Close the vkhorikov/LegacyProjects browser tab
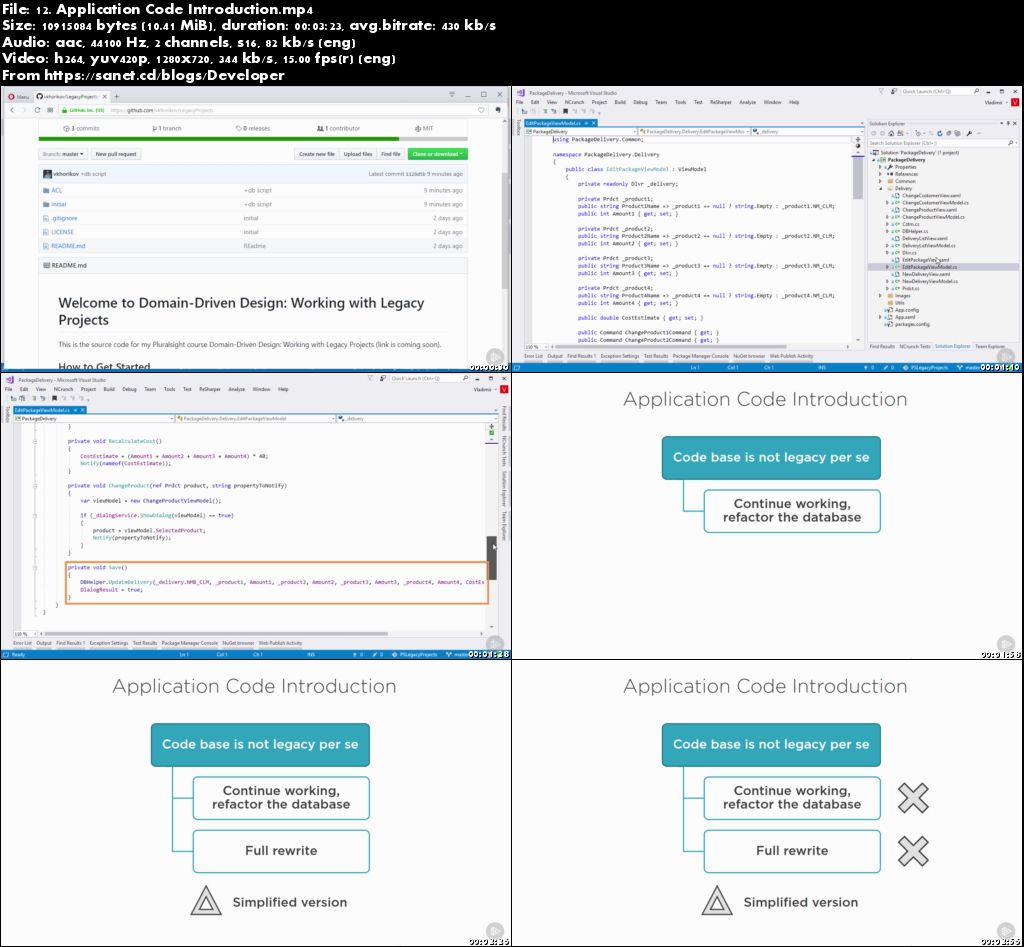 pyautogui.click(x=104, y=96)
